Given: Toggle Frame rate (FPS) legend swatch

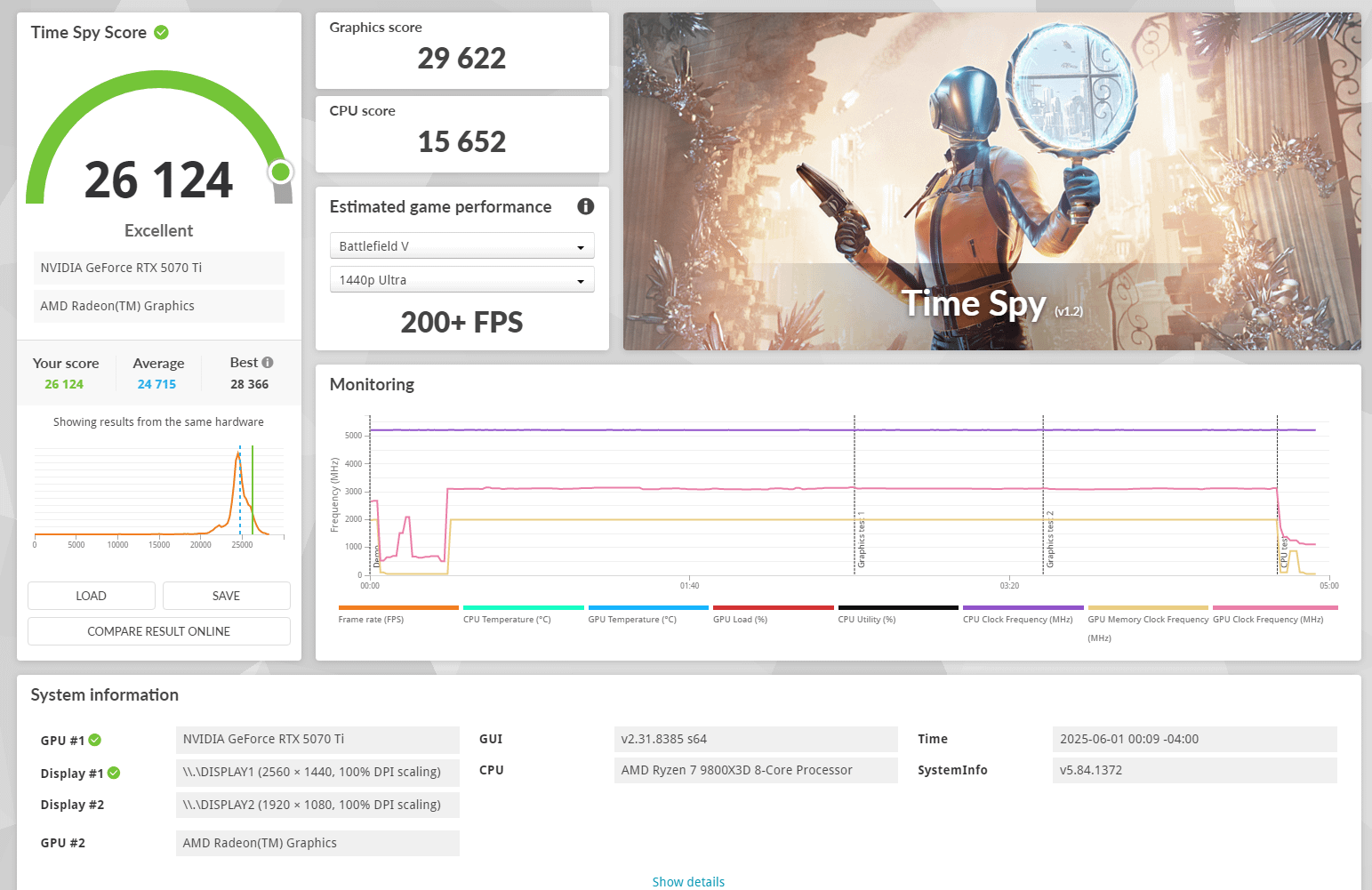Looking at the screenshot, I should pos(398,608).
